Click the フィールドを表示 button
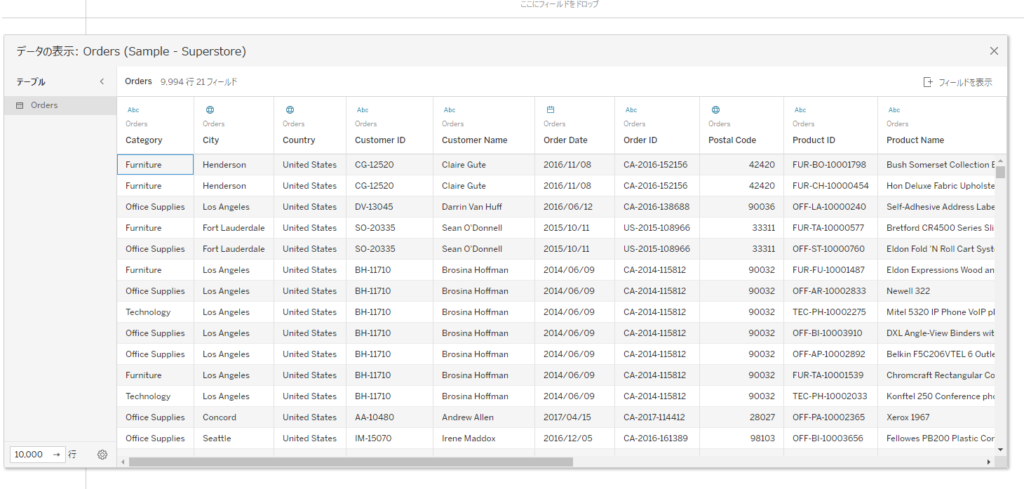 [957, 82]
